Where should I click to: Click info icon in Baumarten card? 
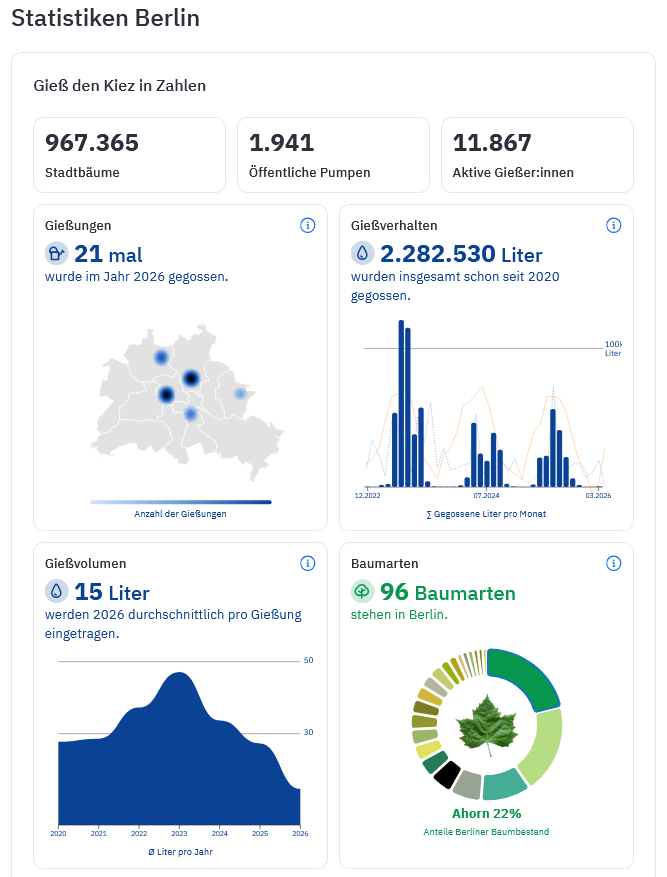[614, 564]
